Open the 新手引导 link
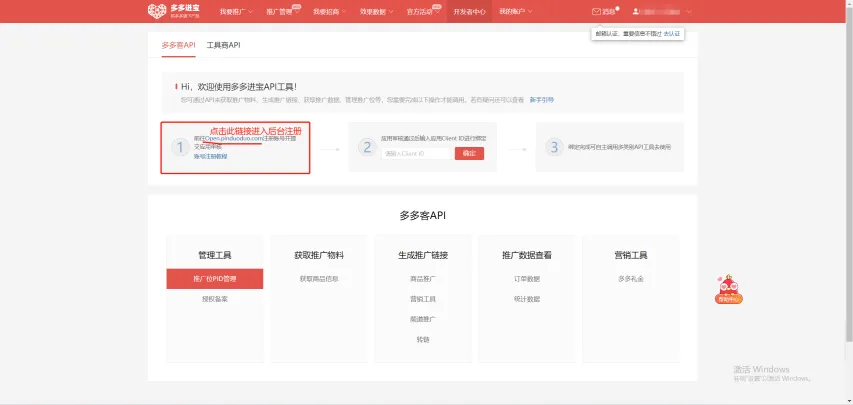 coord(542,100)
